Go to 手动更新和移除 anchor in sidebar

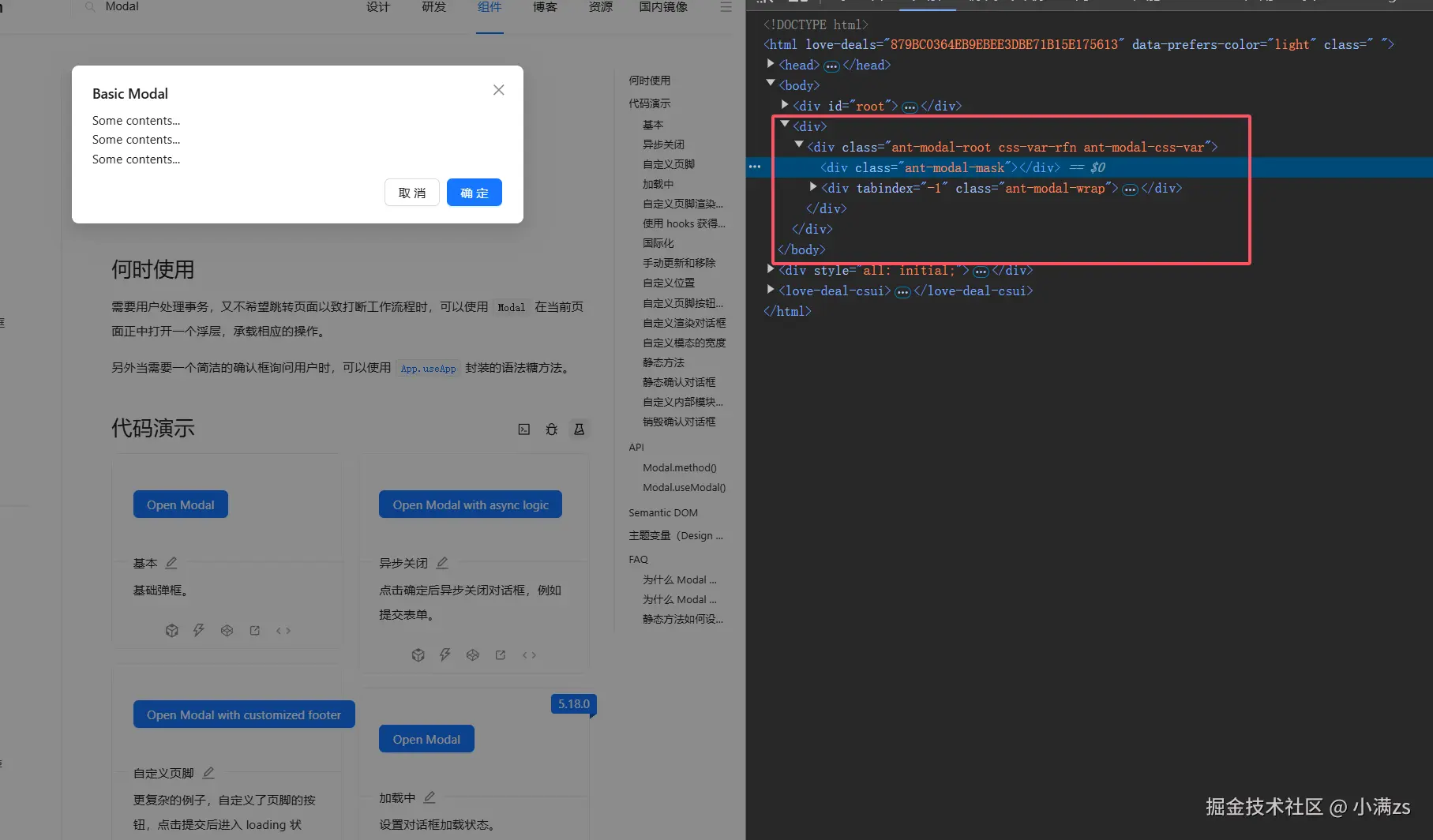[x=679, y=263]
